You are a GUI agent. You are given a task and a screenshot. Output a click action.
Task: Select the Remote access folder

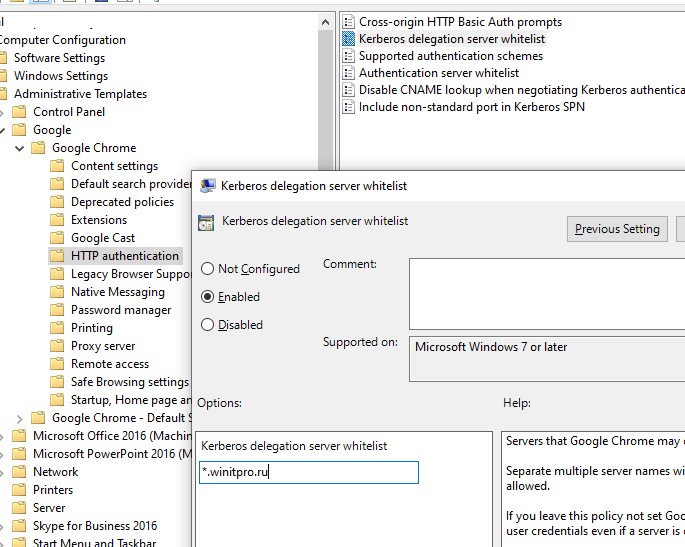coord(110,364)
